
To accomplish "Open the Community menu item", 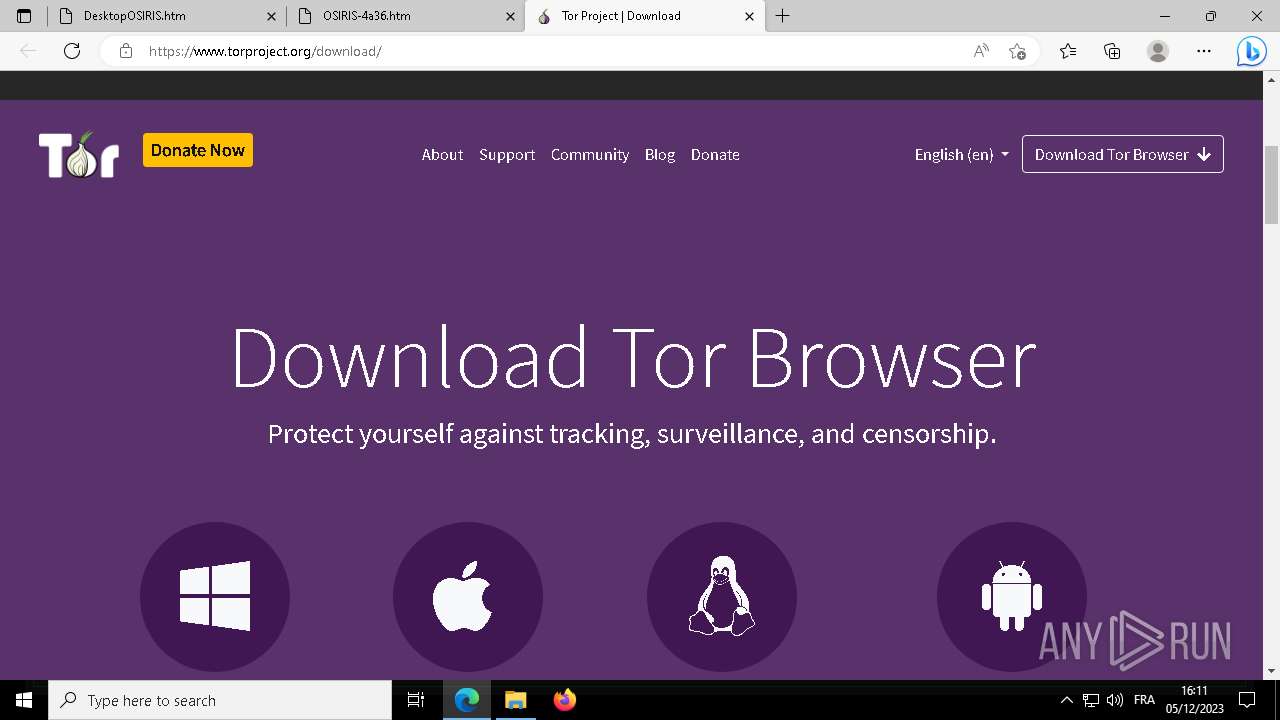I will (590, 154).
